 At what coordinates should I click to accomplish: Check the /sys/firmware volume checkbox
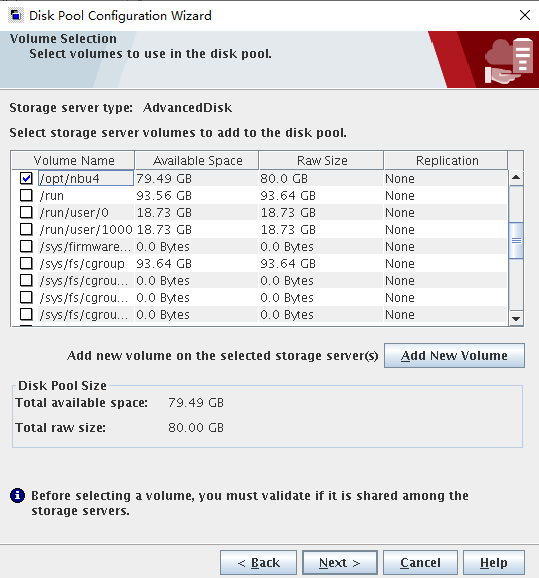(26, 246)
